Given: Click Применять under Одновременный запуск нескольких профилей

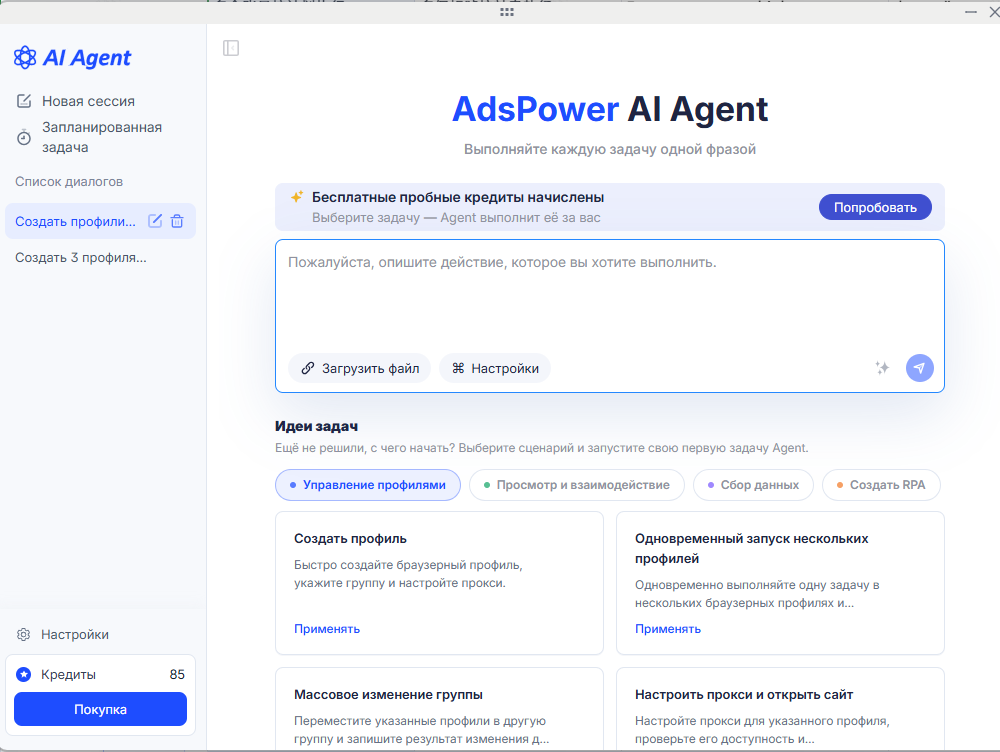Looking at the screenshot, I should [x=668, y=629].
